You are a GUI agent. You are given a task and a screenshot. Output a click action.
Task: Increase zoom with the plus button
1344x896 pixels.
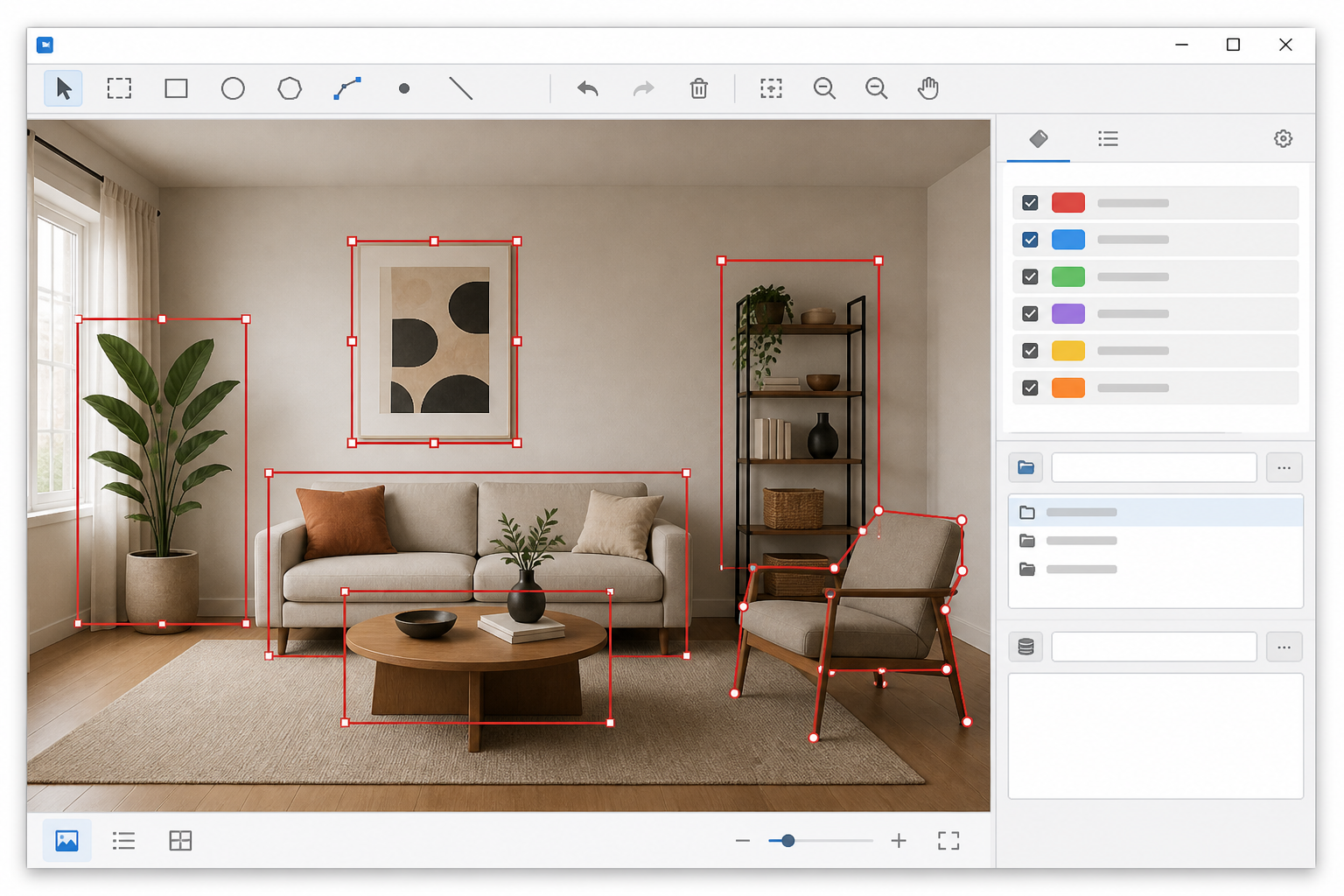pos(899,841)
